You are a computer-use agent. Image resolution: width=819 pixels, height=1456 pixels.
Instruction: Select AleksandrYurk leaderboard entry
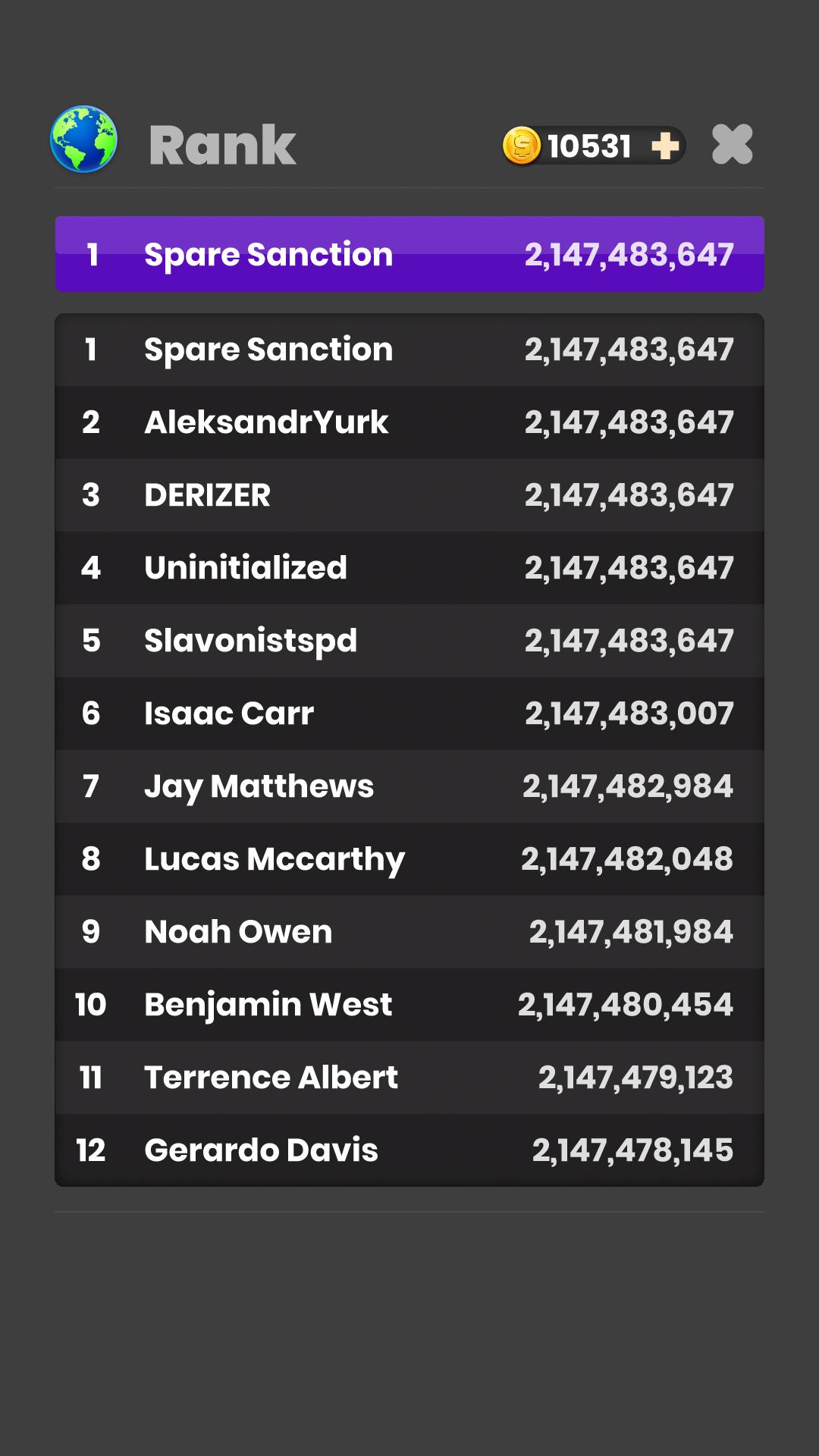click(409, 422)
